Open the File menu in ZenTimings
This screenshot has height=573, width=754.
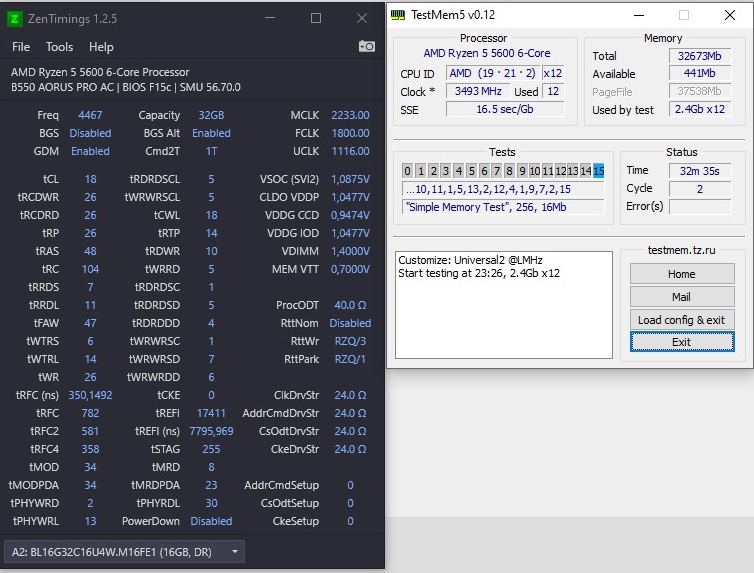coord(21,47)
